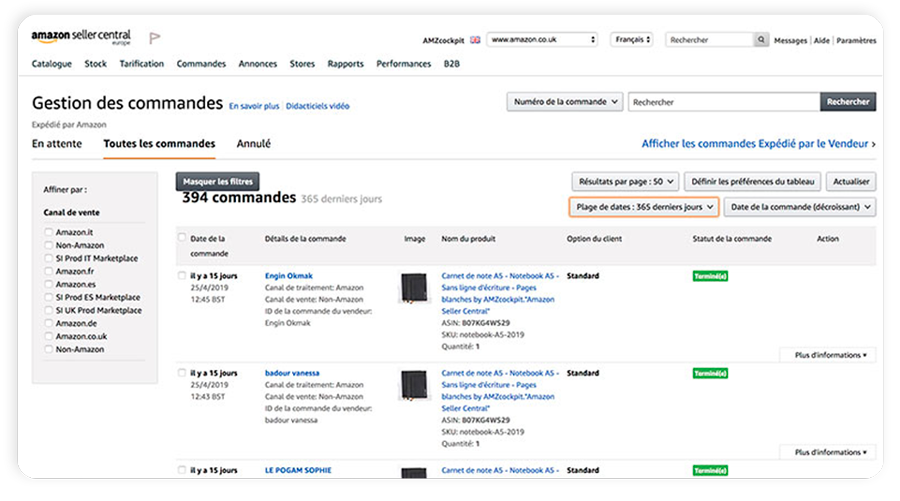Open the Numéro de la commande dropdown
The width and height of the screenshot is (900, 501).
[x=565, y=102]
